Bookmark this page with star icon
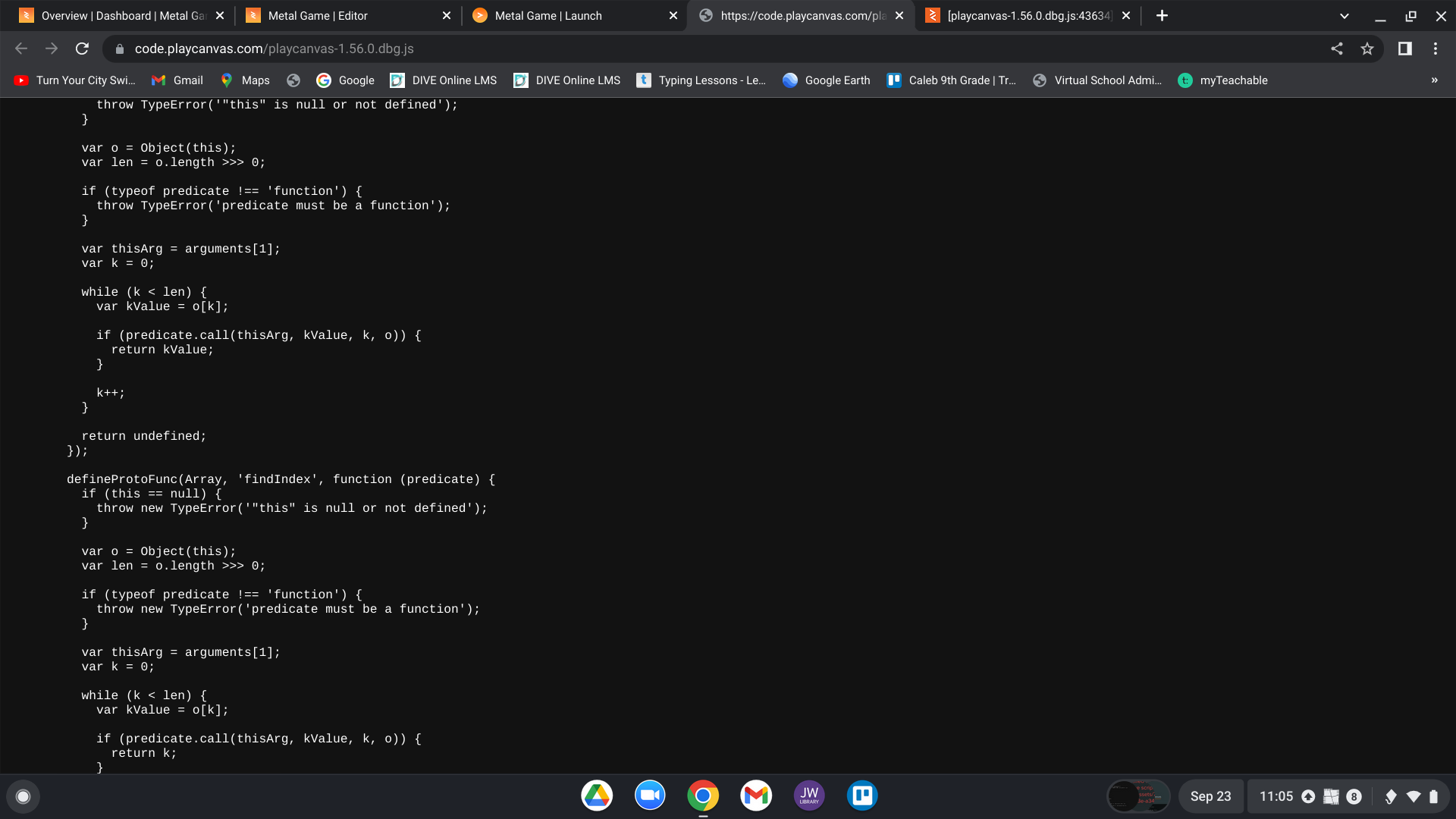 [1367, 49]
